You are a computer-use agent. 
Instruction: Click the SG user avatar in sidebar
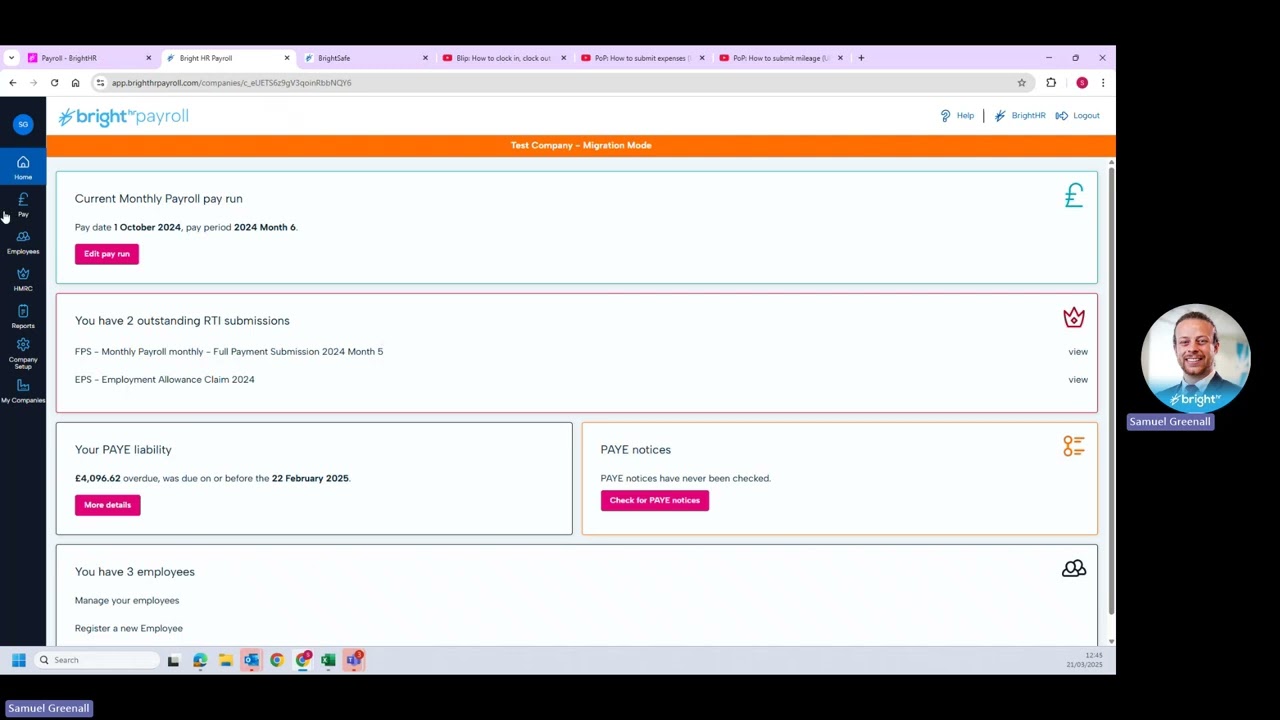(x=23, y=124)
